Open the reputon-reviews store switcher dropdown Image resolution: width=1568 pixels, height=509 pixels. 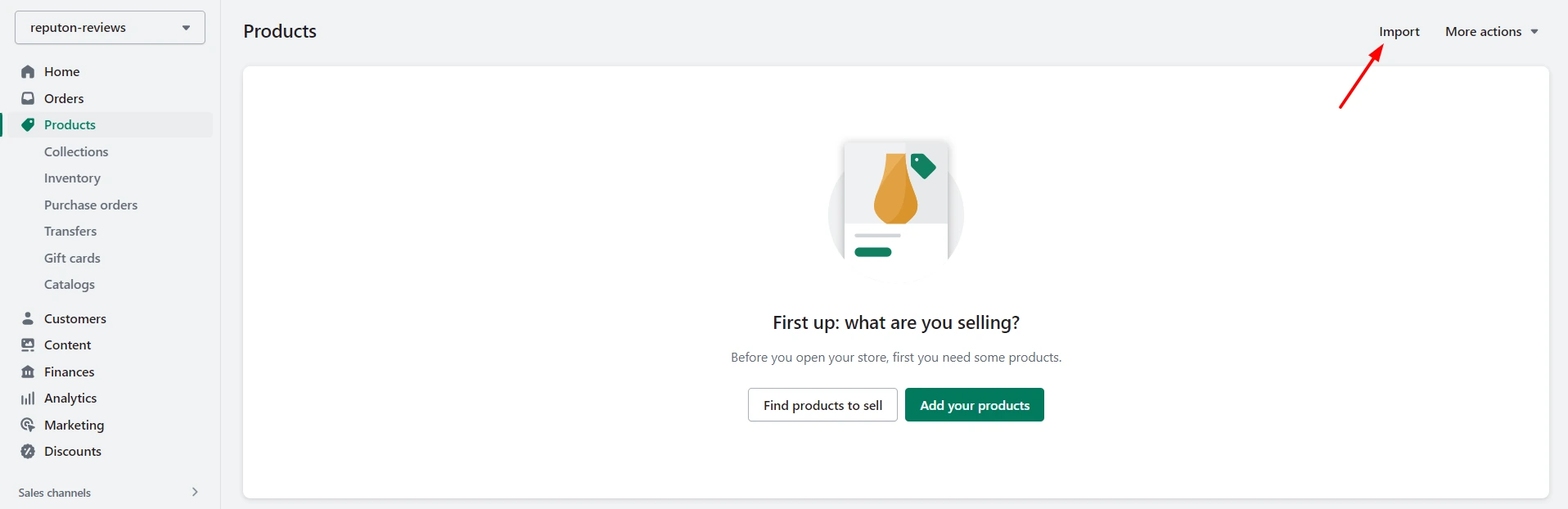click(x=110, y=28)
